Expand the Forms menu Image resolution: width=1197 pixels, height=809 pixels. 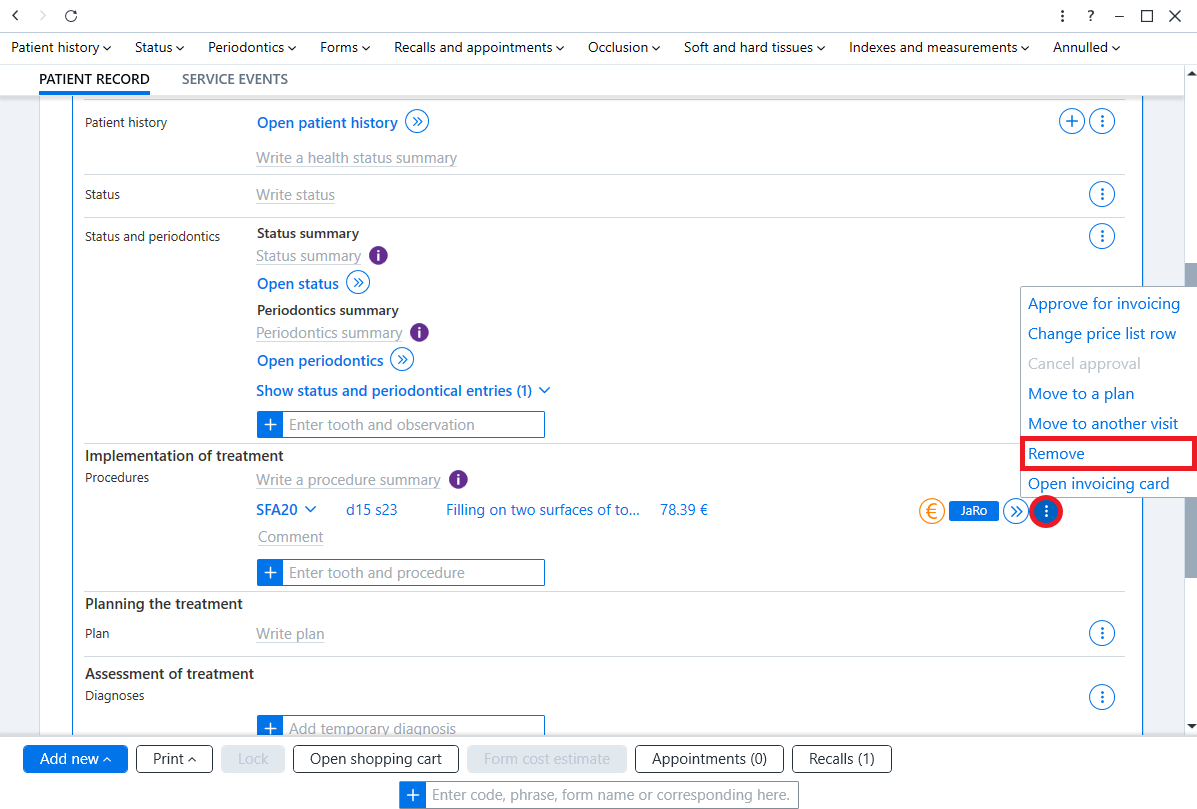(345, 47)
